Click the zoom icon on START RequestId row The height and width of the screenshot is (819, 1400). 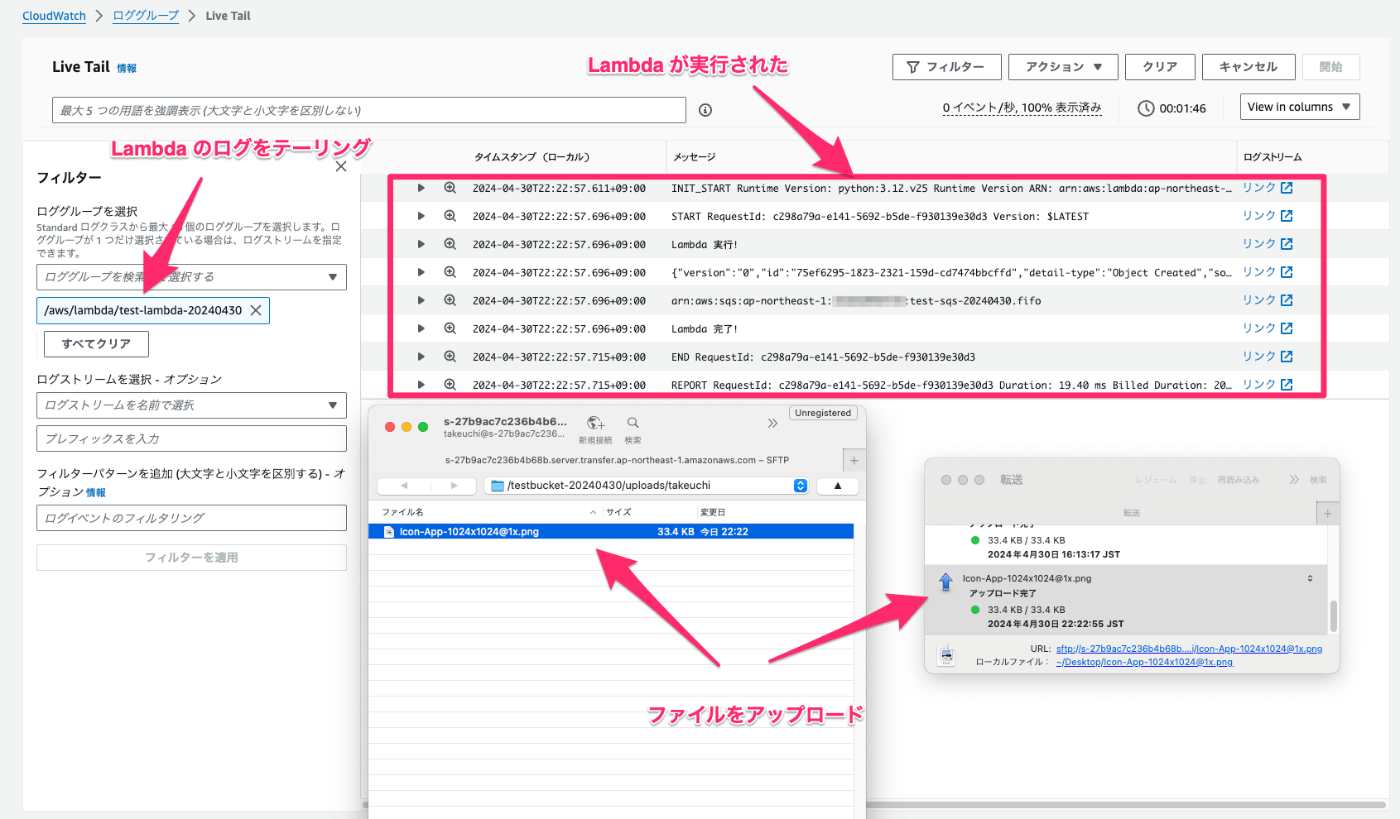(x=450, y=216)
